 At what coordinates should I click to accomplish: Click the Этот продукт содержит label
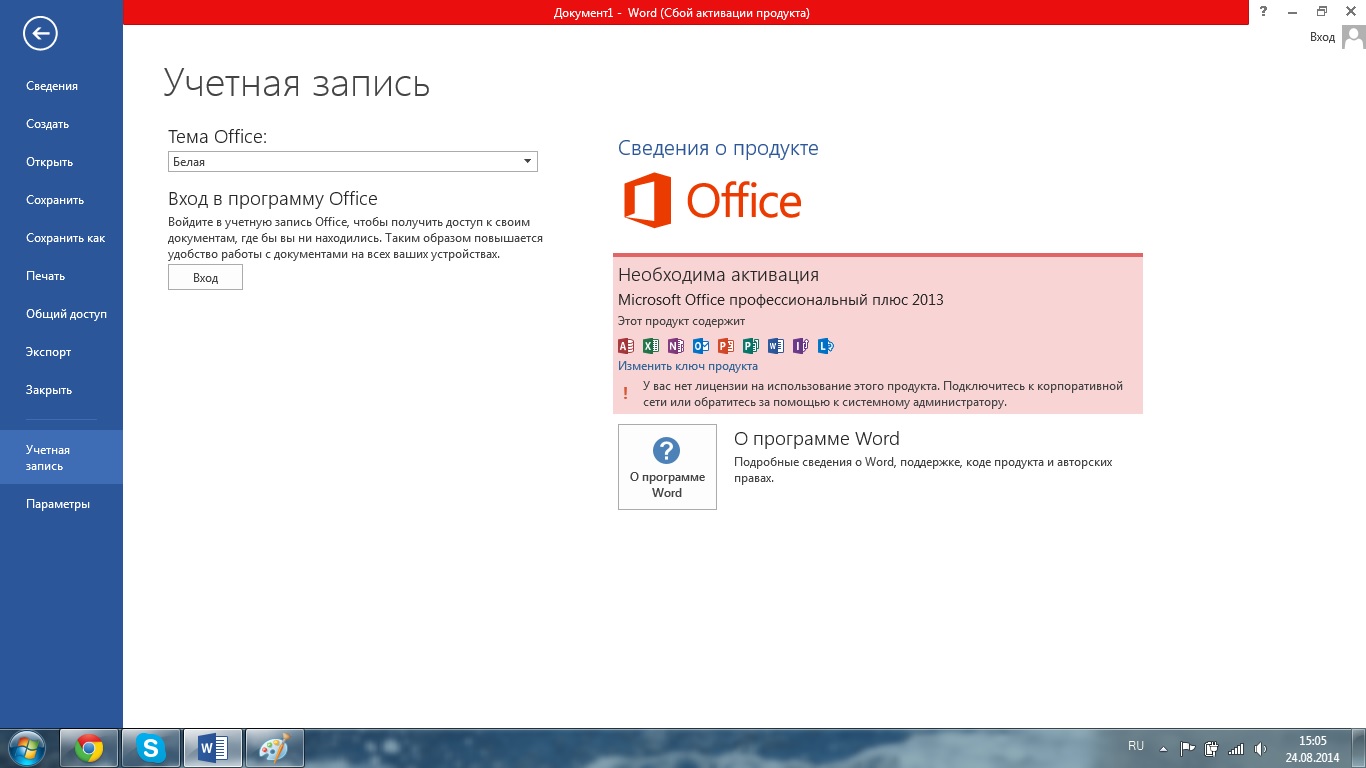(681, 321)
